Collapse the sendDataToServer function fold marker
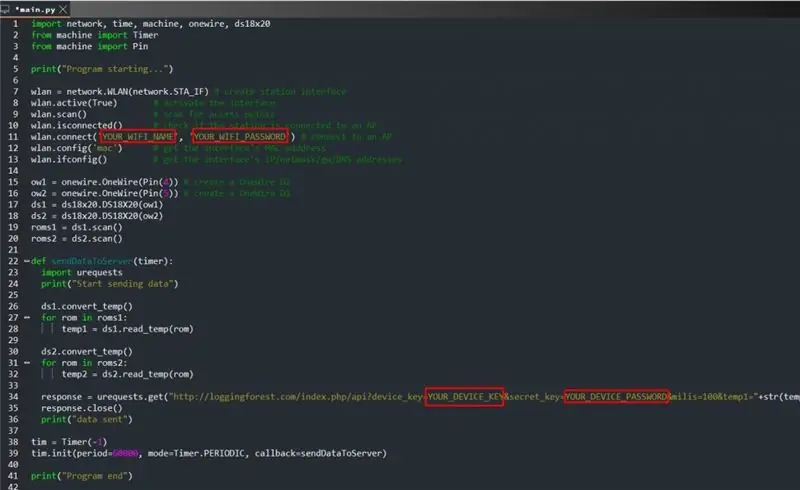Viewport: 800px width, 490px height. 27,261
